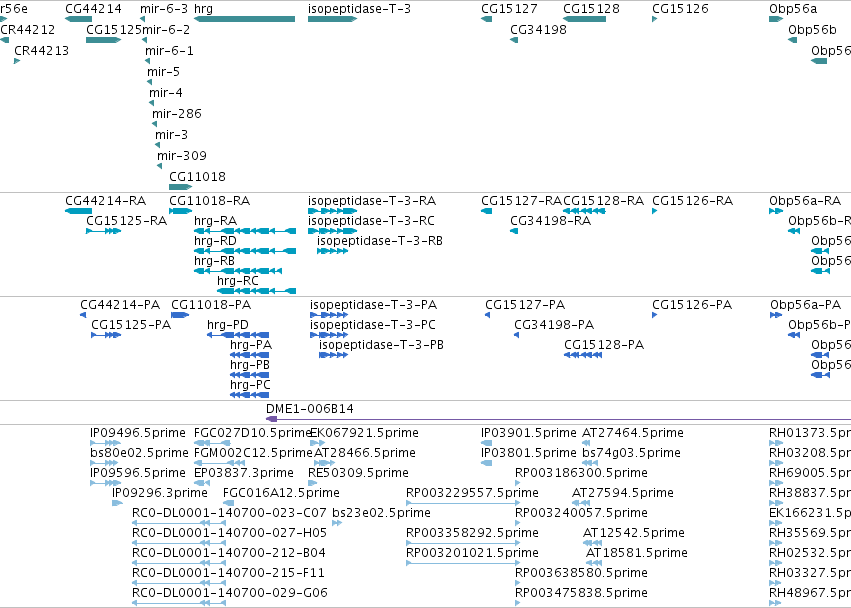Click the isopeptidase-T-3 gene feature
Viewport: 851px width, 608px height.
click(332, 19)
